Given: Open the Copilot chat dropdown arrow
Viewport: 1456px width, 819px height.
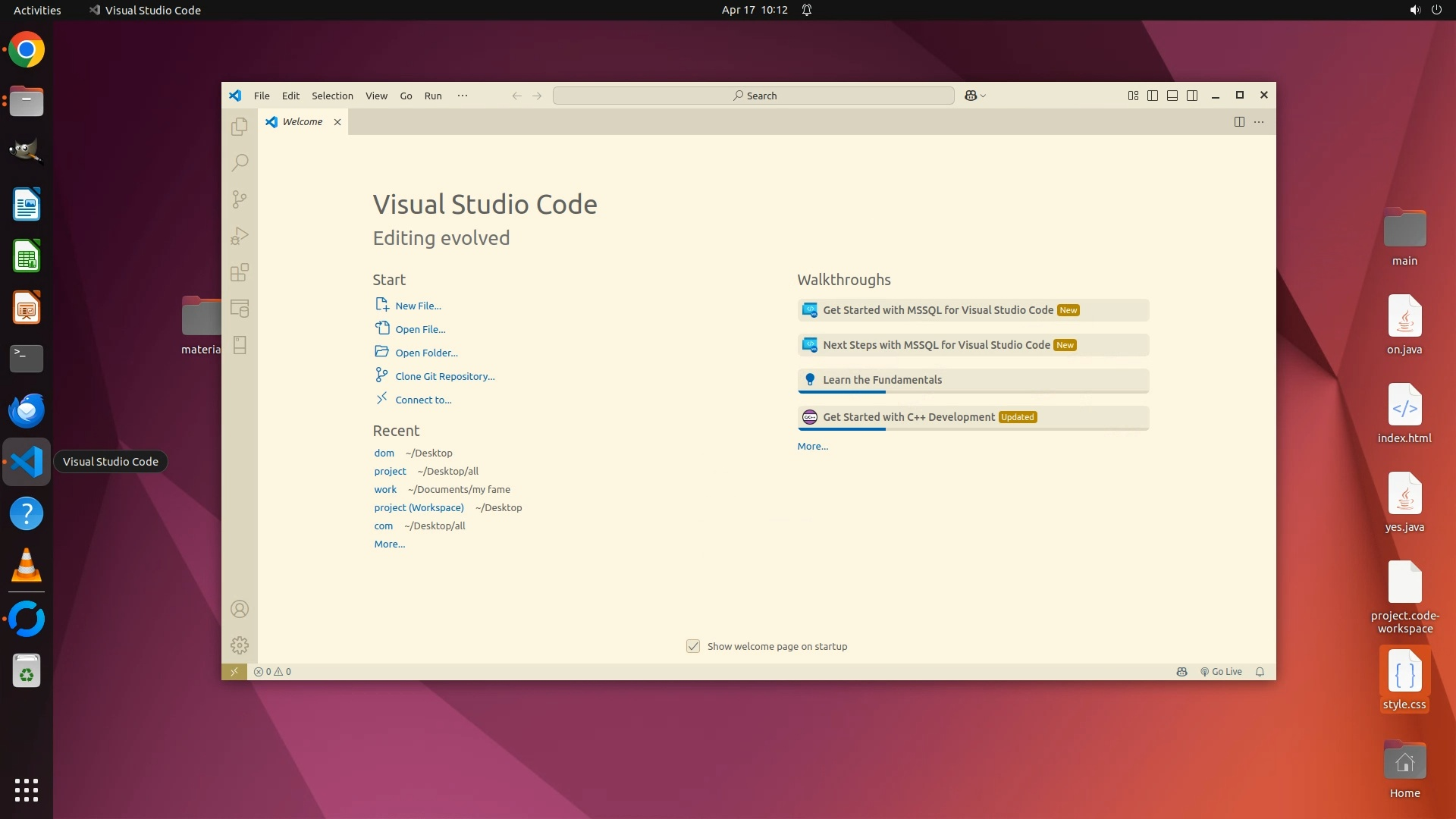Looking at the screenshot, I should [x=984, y=96].
